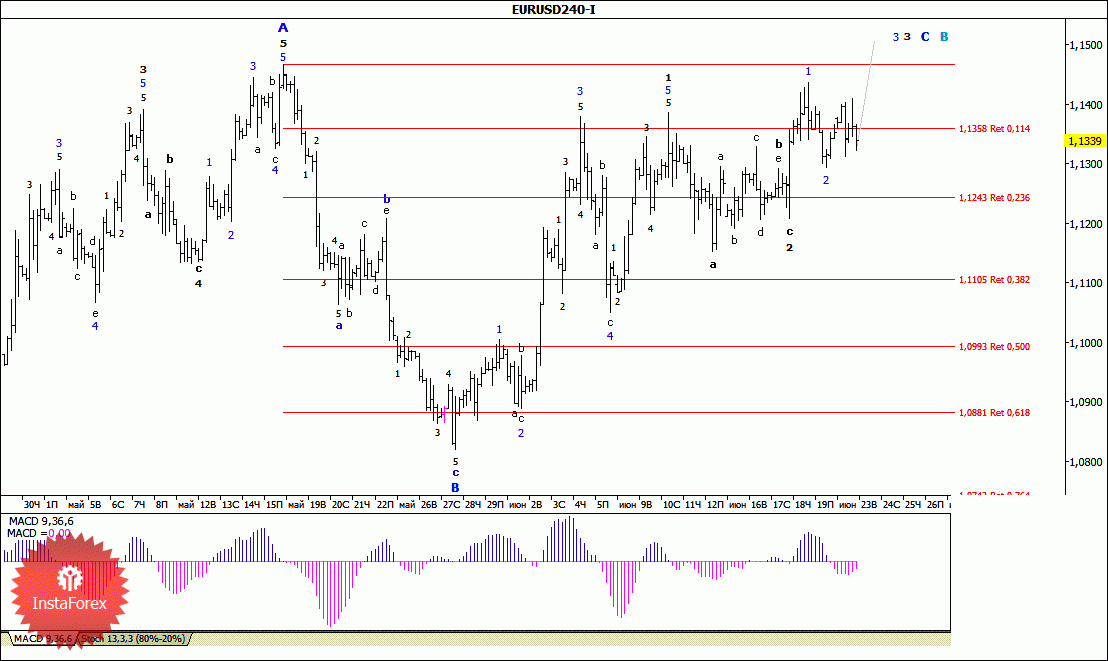The image size is (1108, 661).
Task: Click the 1,0881 Ret 0,618 retracement label
Action: click(x=994, y=412)
